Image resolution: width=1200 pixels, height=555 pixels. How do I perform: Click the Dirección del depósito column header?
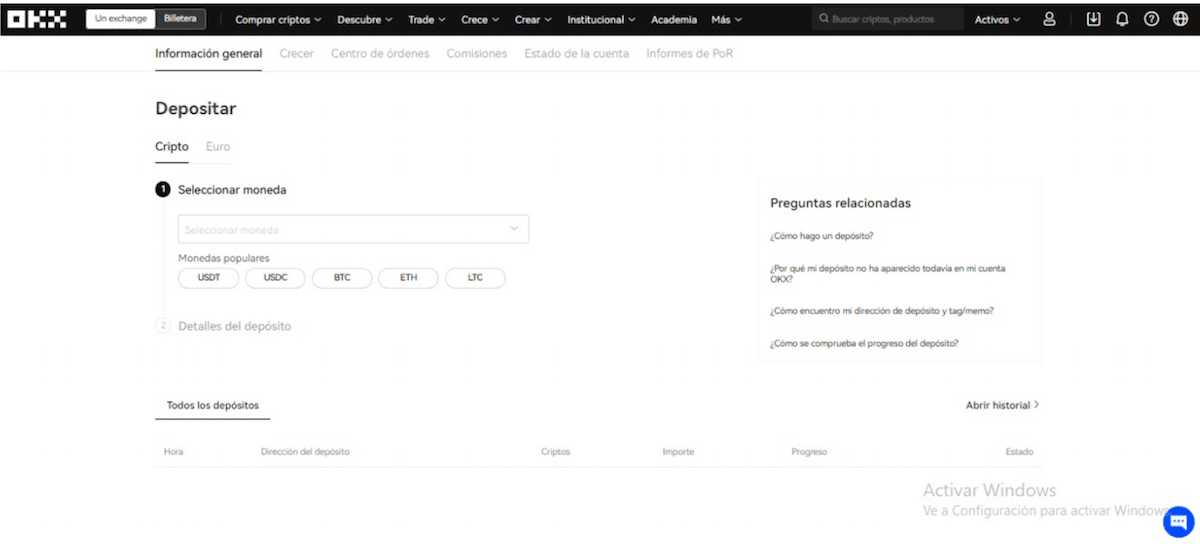(305, 452)
